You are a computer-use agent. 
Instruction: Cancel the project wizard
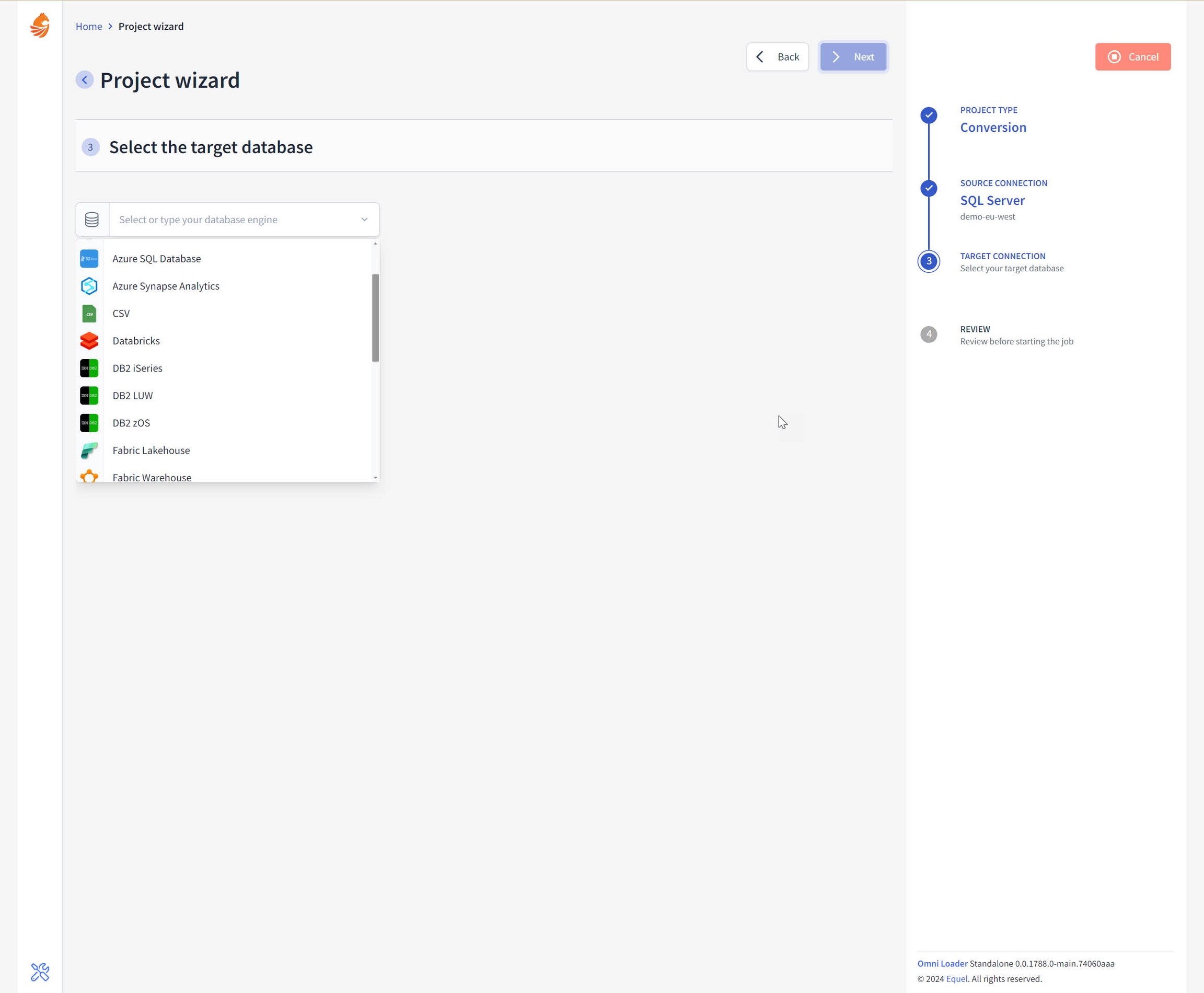1132,56
